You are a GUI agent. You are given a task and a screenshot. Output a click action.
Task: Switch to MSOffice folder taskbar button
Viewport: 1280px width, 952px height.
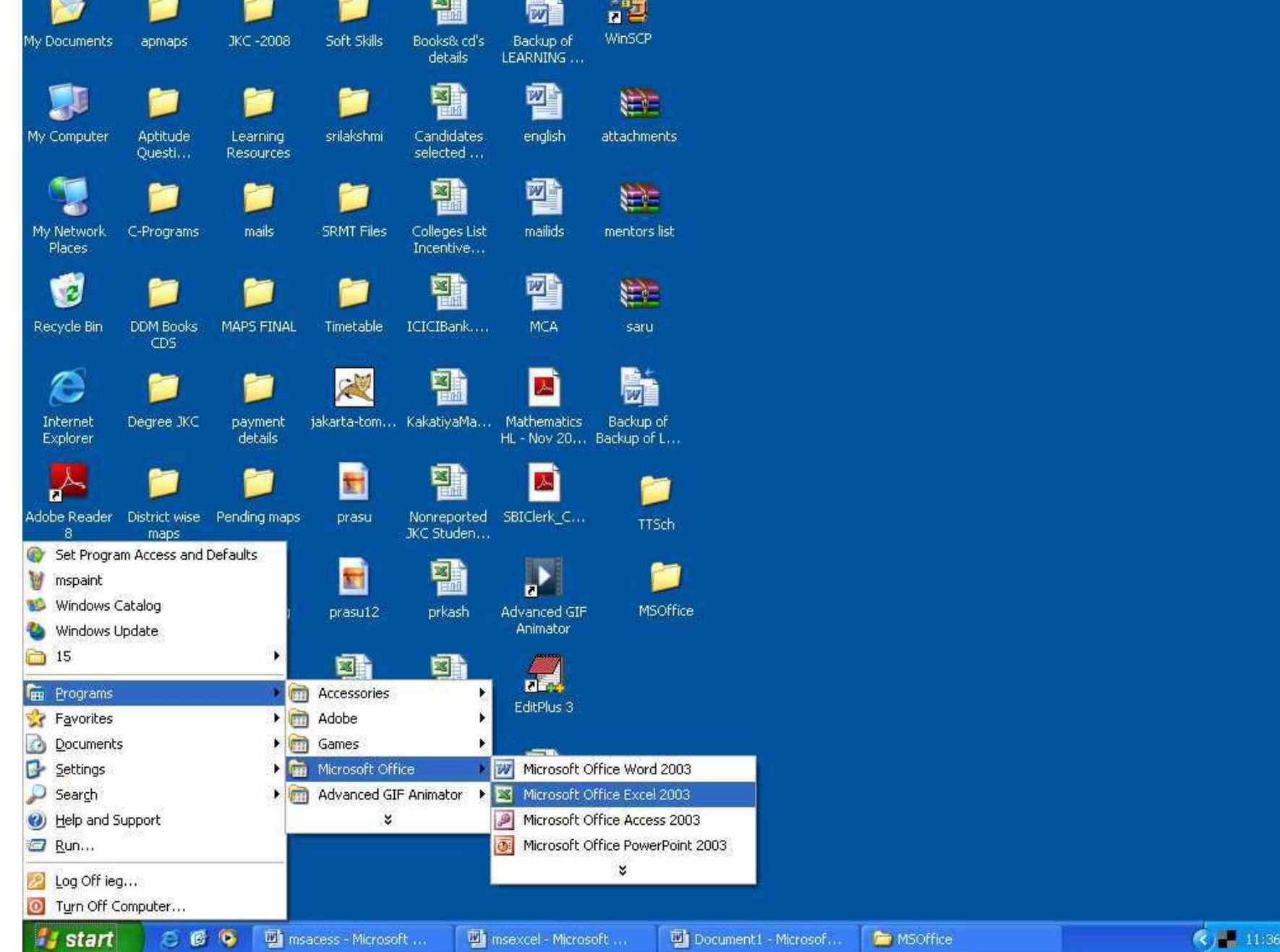(963, 939)
